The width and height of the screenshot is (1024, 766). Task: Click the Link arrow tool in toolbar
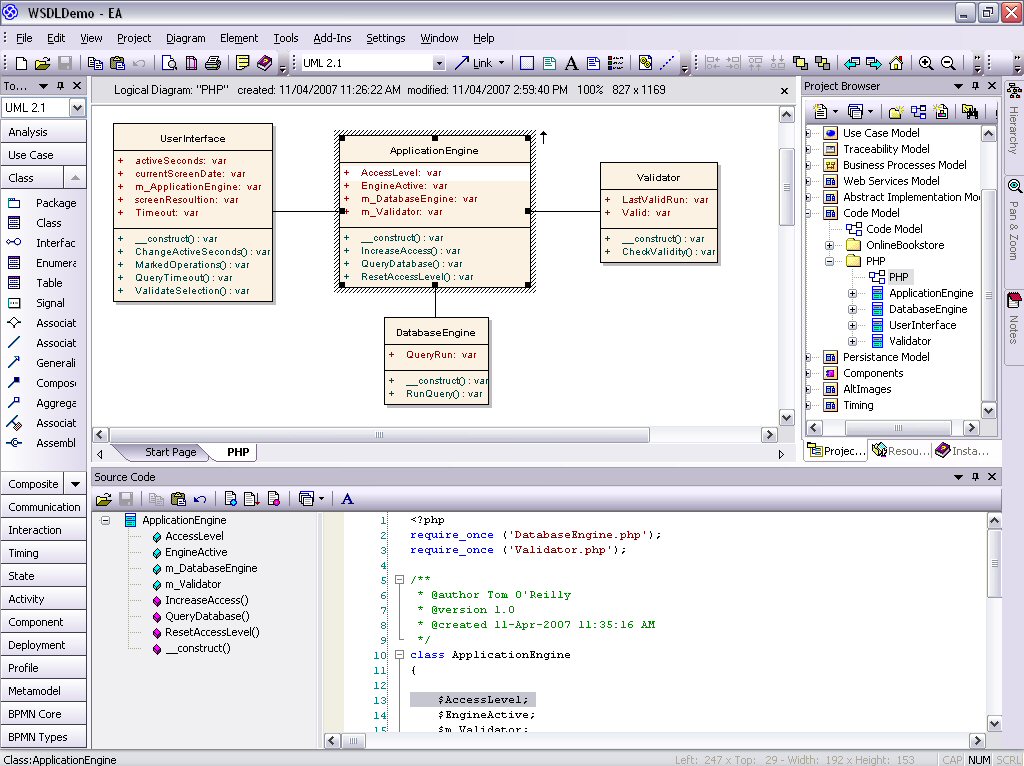pos(474,63)
